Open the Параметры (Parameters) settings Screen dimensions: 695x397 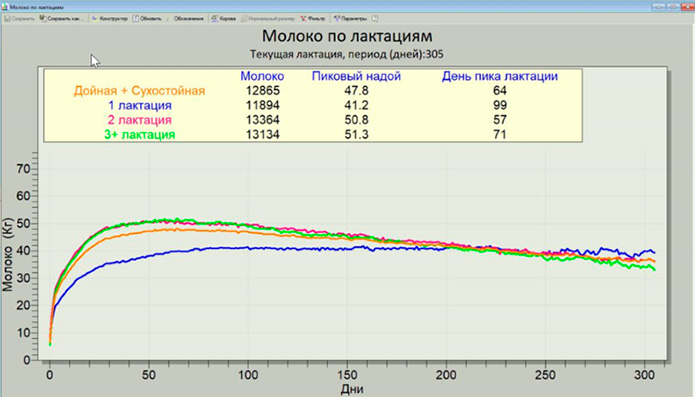tap(350, 19)
